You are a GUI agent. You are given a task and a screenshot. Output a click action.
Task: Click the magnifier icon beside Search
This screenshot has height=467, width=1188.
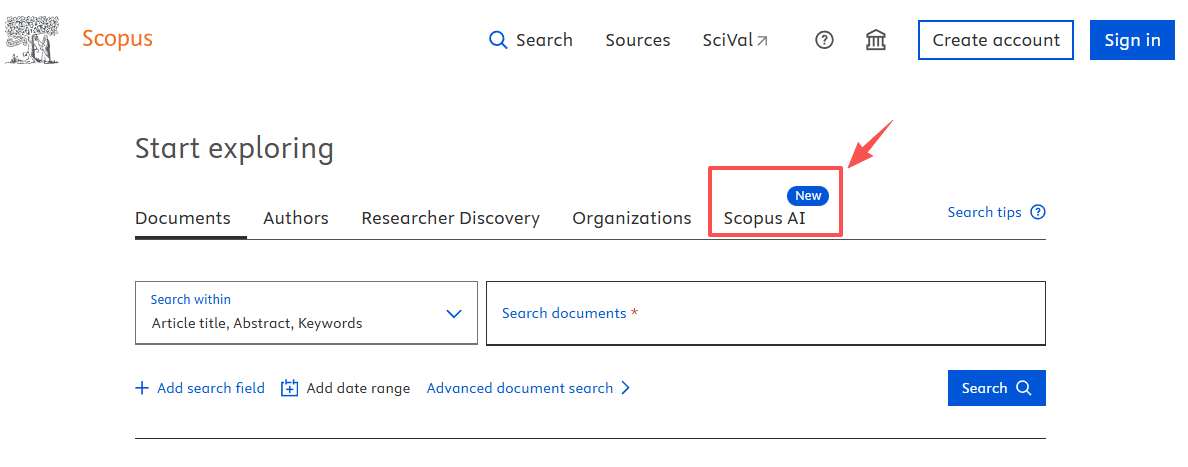(x=498, y=40)
